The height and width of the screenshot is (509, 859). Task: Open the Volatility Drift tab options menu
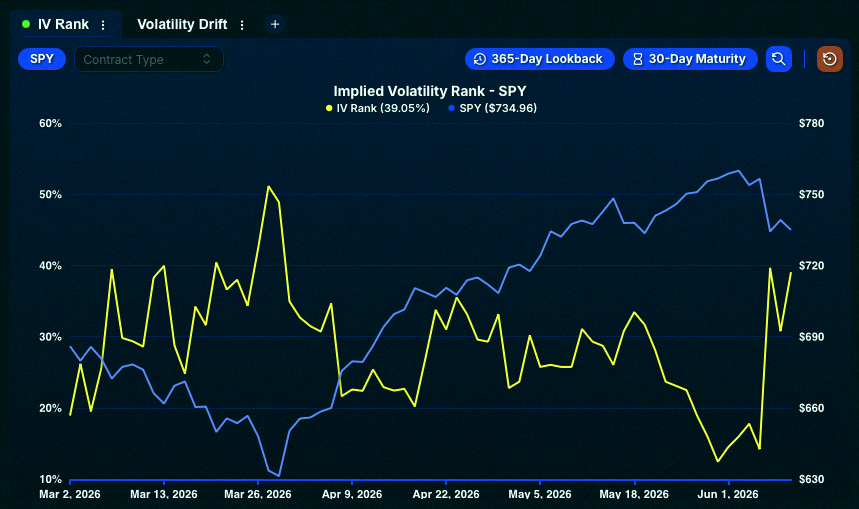coord(242,25)
